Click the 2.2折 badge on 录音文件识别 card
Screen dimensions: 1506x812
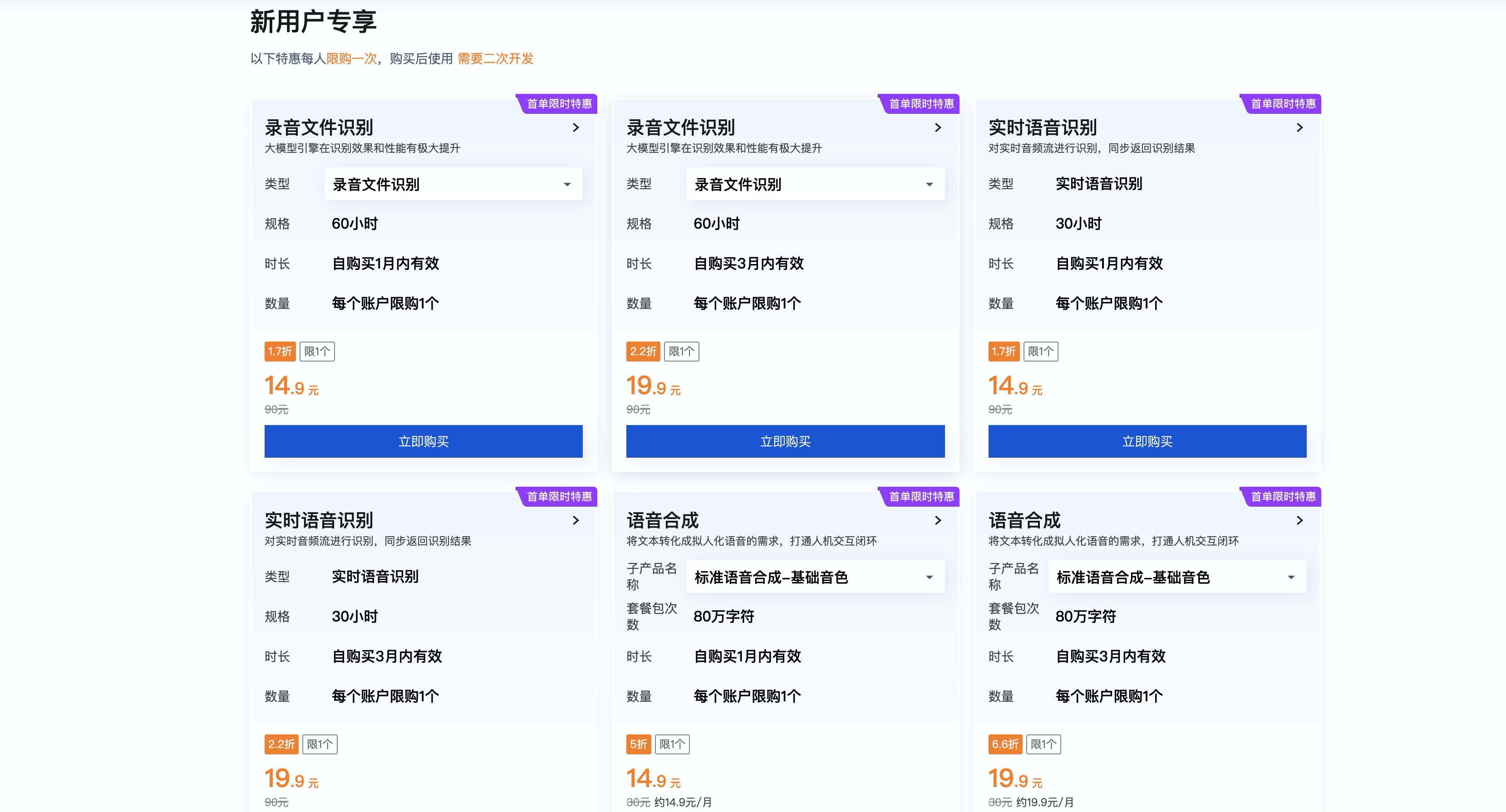(643, 351)
